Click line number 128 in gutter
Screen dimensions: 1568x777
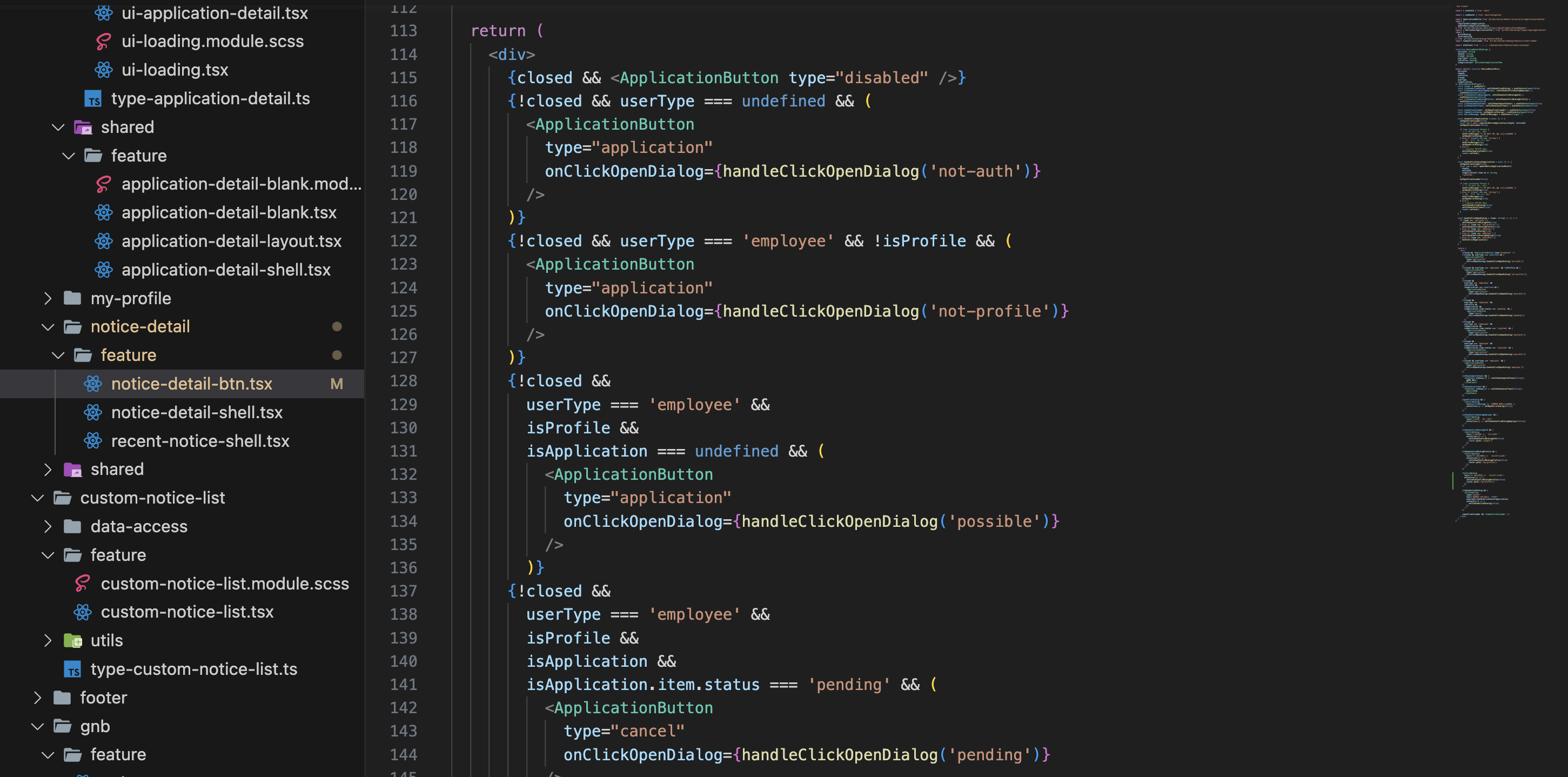[403, 381]
